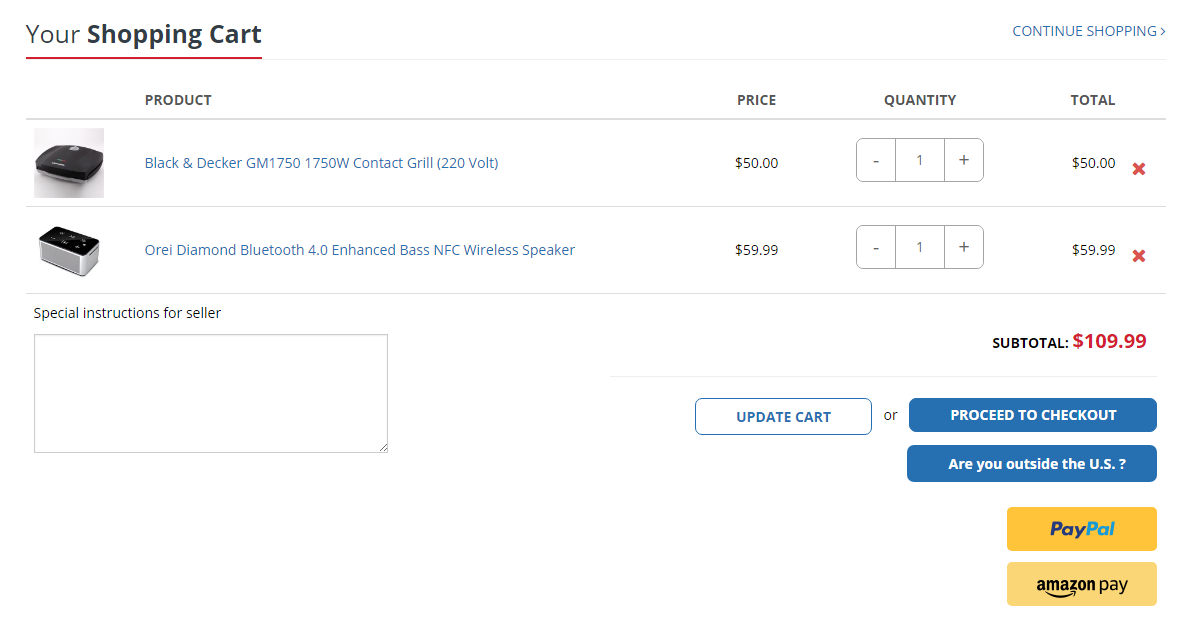Image resolution: width=1191 pixels, height=632 pixels.
Task: Click Continue Shopping link
Action: [x=1088, y=31]
